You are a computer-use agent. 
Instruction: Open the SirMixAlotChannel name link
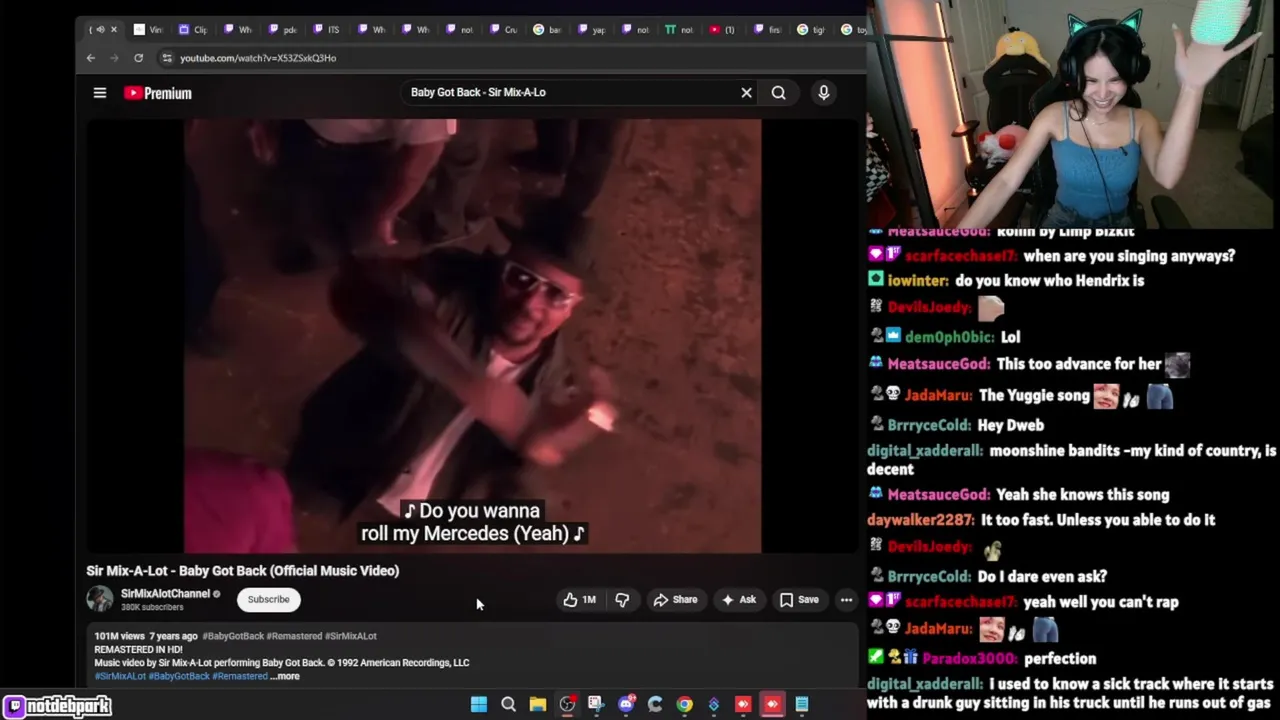coord(165,594)
